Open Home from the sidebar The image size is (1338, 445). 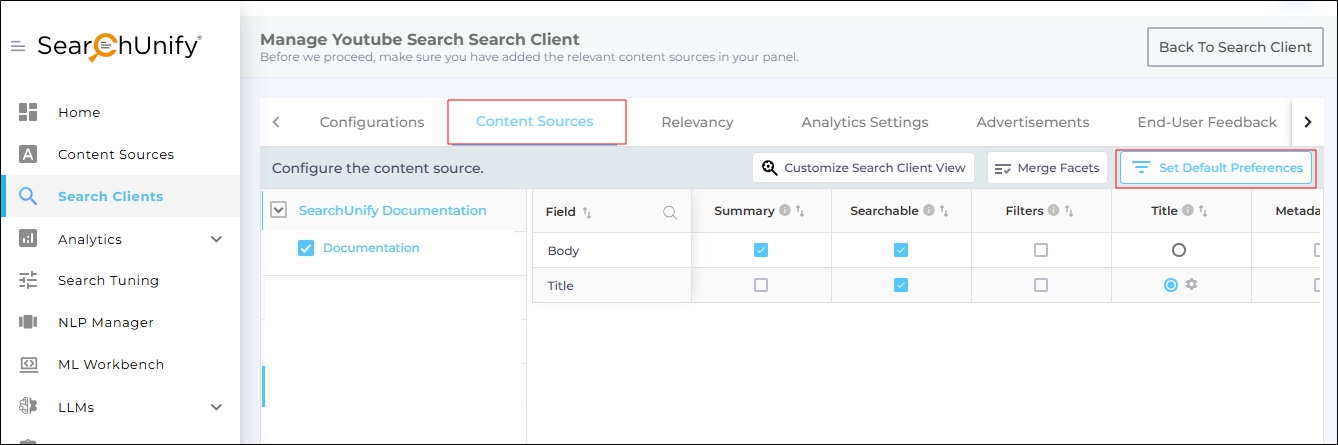[79, 112]
